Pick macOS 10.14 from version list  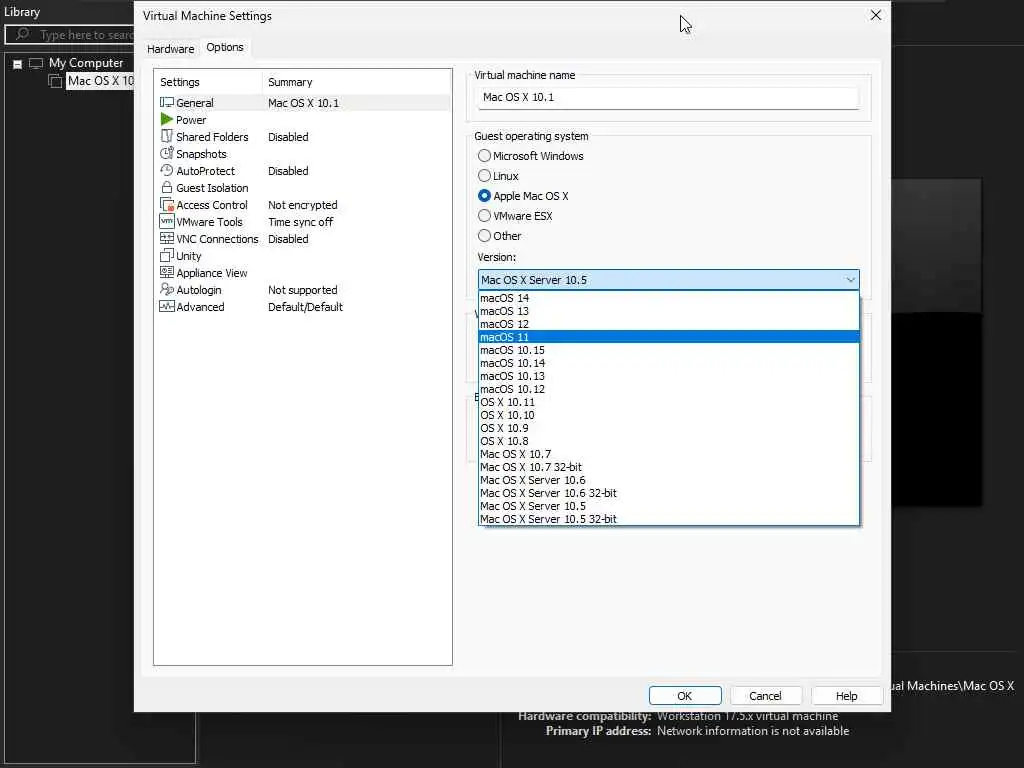coord(669,363)
